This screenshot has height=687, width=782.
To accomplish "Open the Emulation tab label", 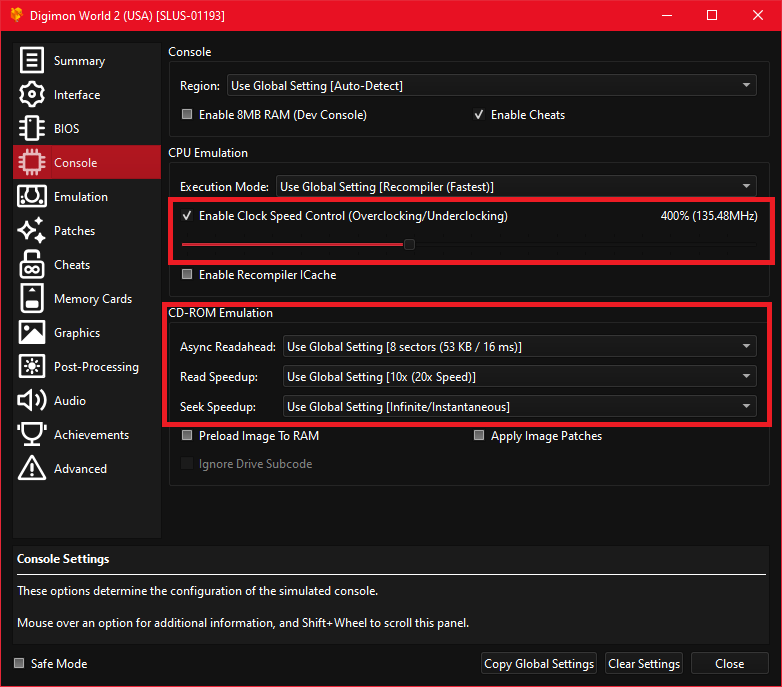I will click(x=81, y=196).
